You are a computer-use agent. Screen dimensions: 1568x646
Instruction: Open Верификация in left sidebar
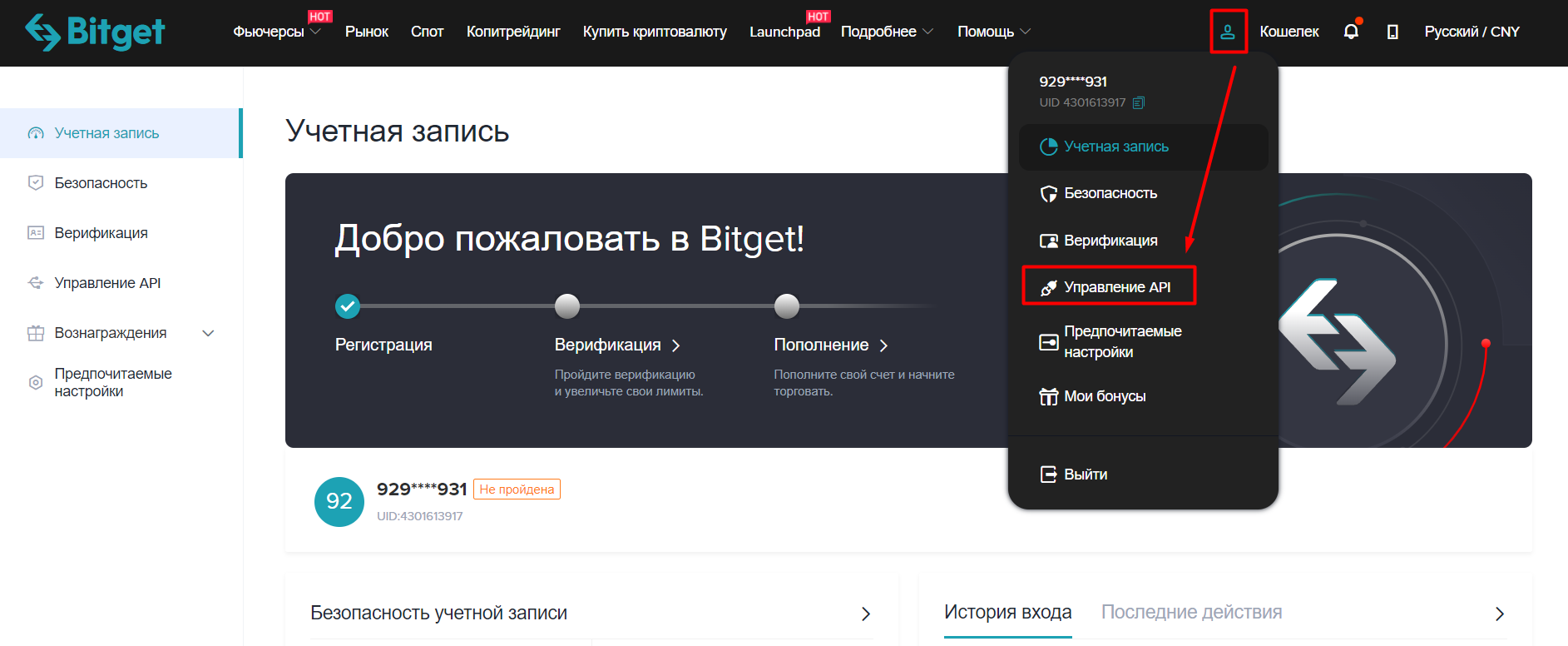(x=121, y=233)
